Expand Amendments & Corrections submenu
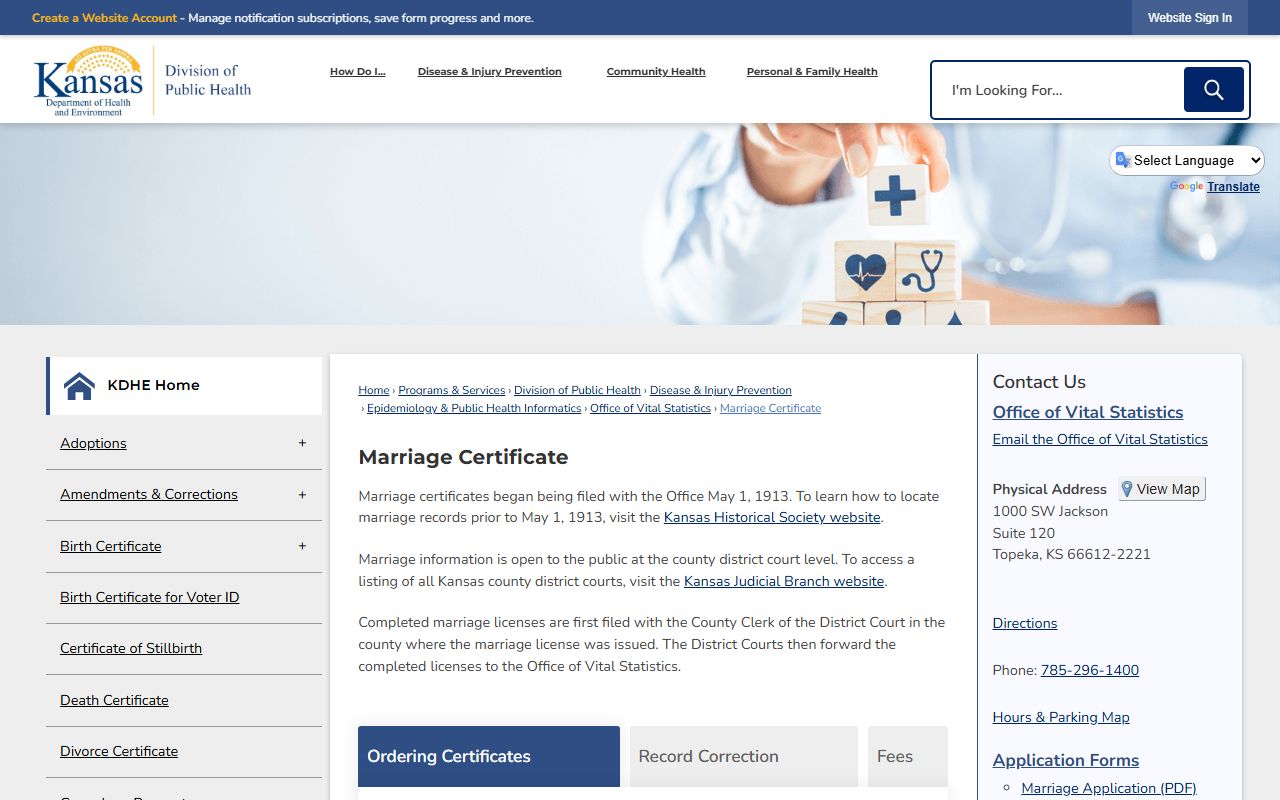The width and height of the screenshot is (1280, 800). (x=302, y=495)
